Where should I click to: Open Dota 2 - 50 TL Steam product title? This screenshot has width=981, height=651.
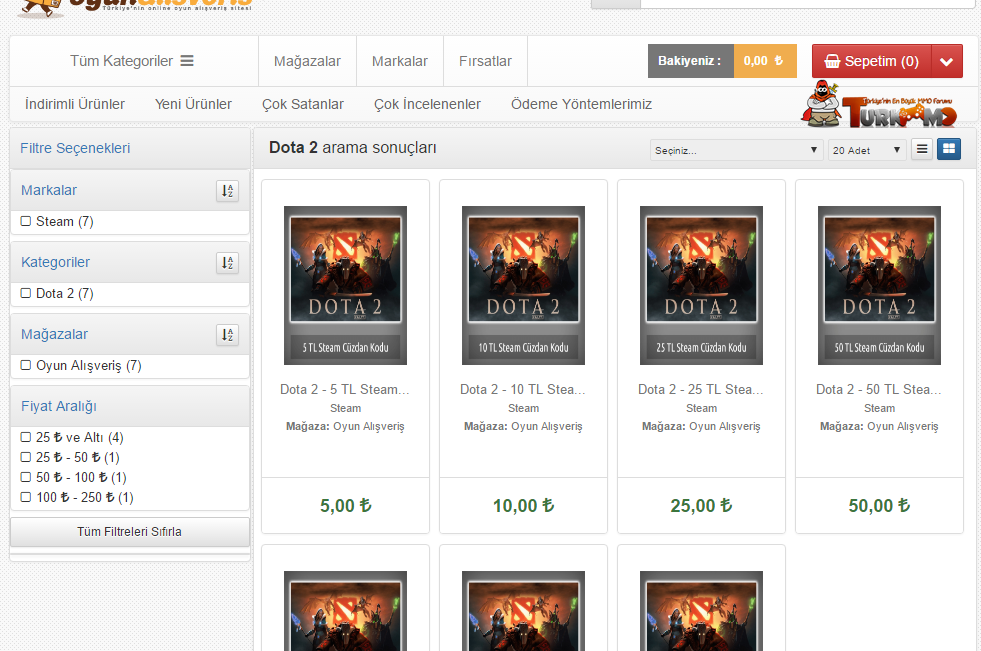coord(879,389)
